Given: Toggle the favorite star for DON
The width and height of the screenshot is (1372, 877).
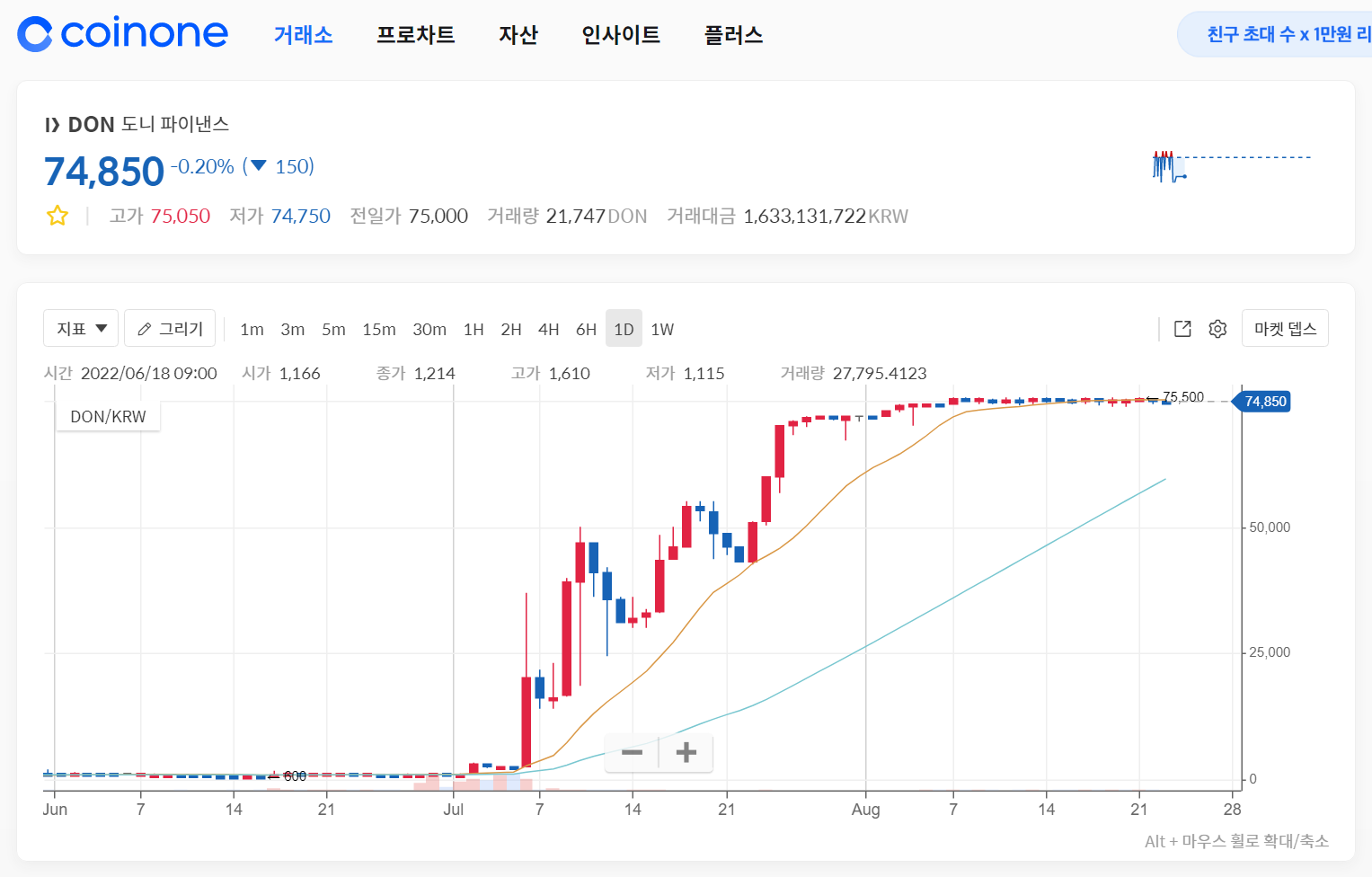Looking at the screenshot, I should [x=58, y=216].
